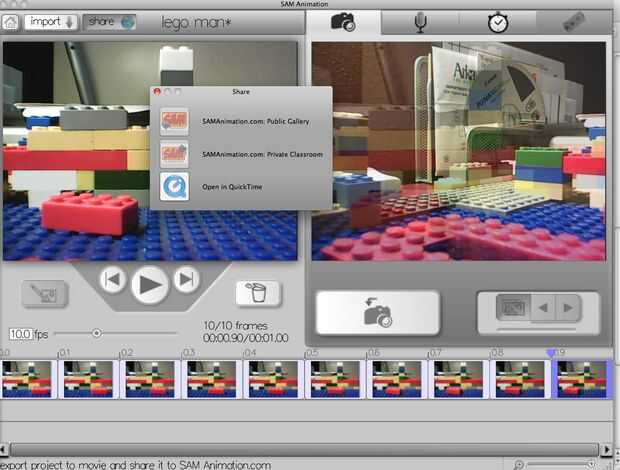
Task: Adjust the overlay opacity slider
Action: coord(536,328)
